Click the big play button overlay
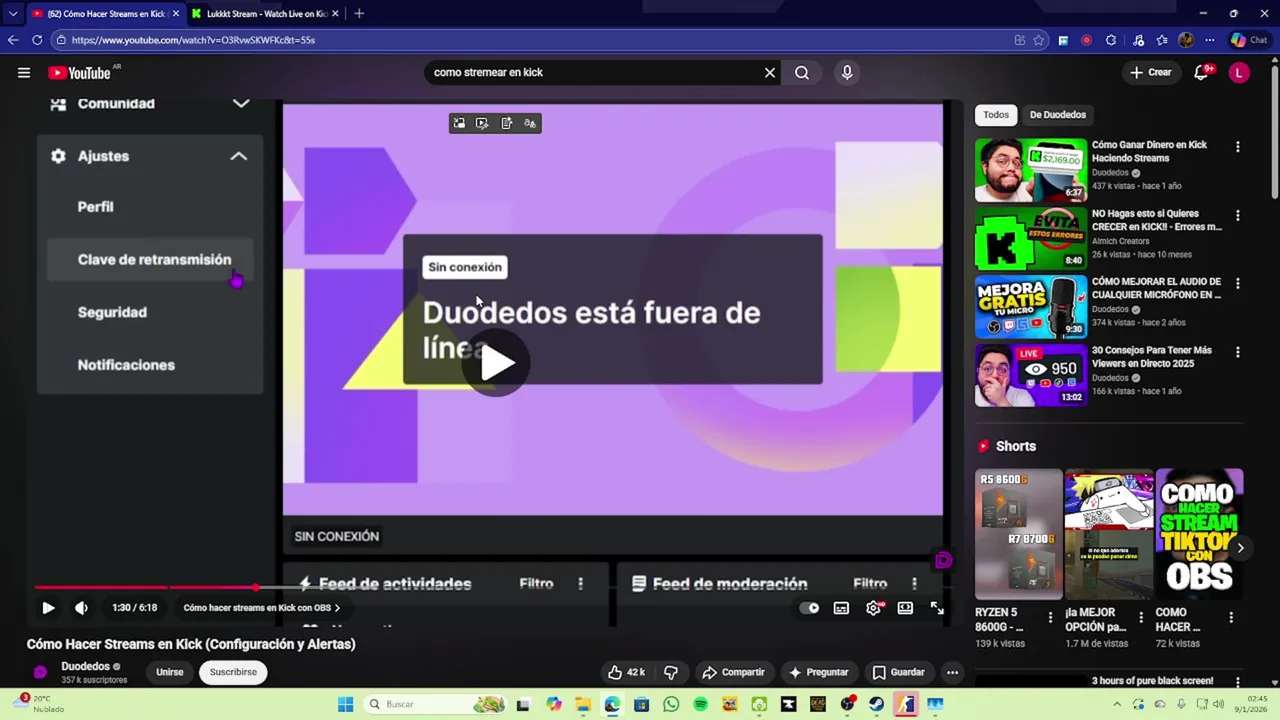This screenshot has width=1280, height=720. tap(496, 363)
